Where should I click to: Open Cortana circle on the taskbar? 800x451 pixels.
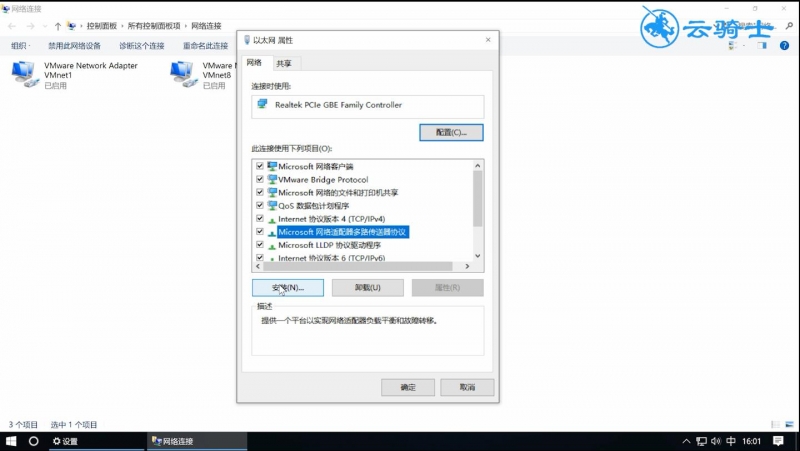tap(33, 441)
